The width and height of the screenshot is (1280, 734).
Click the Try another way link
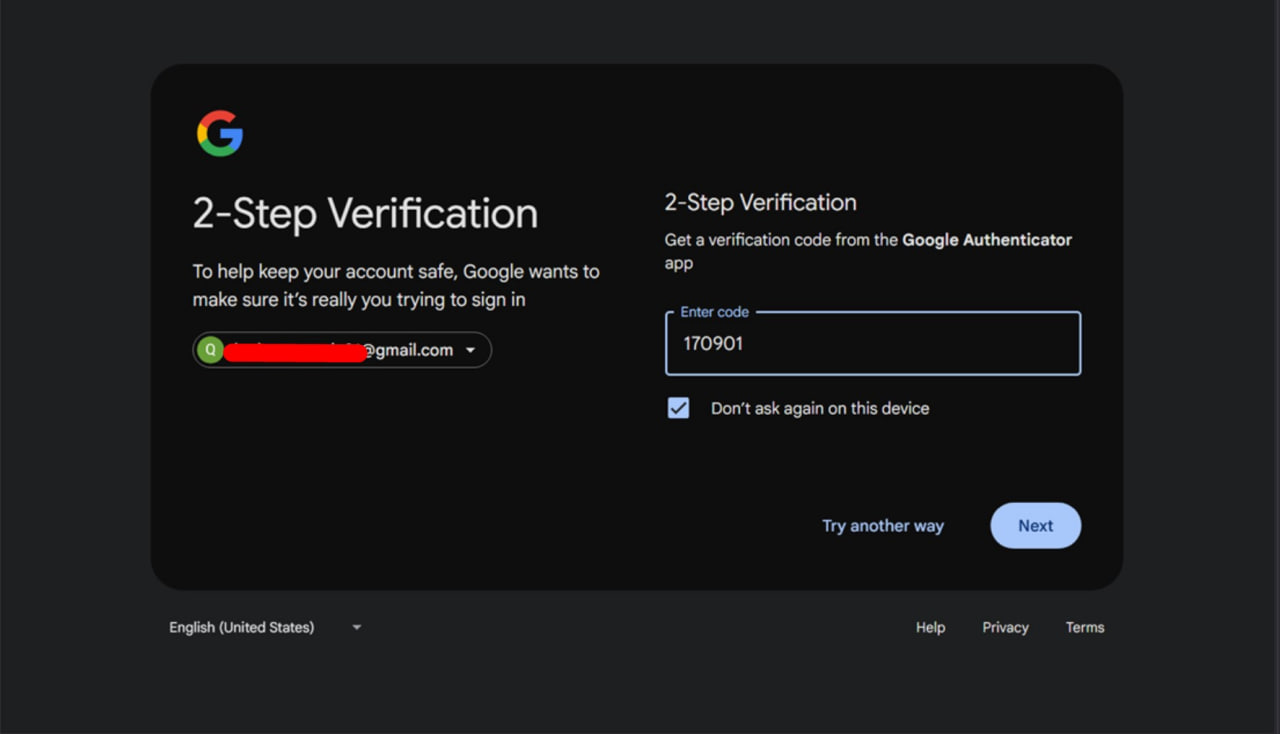tap(882, 526)
